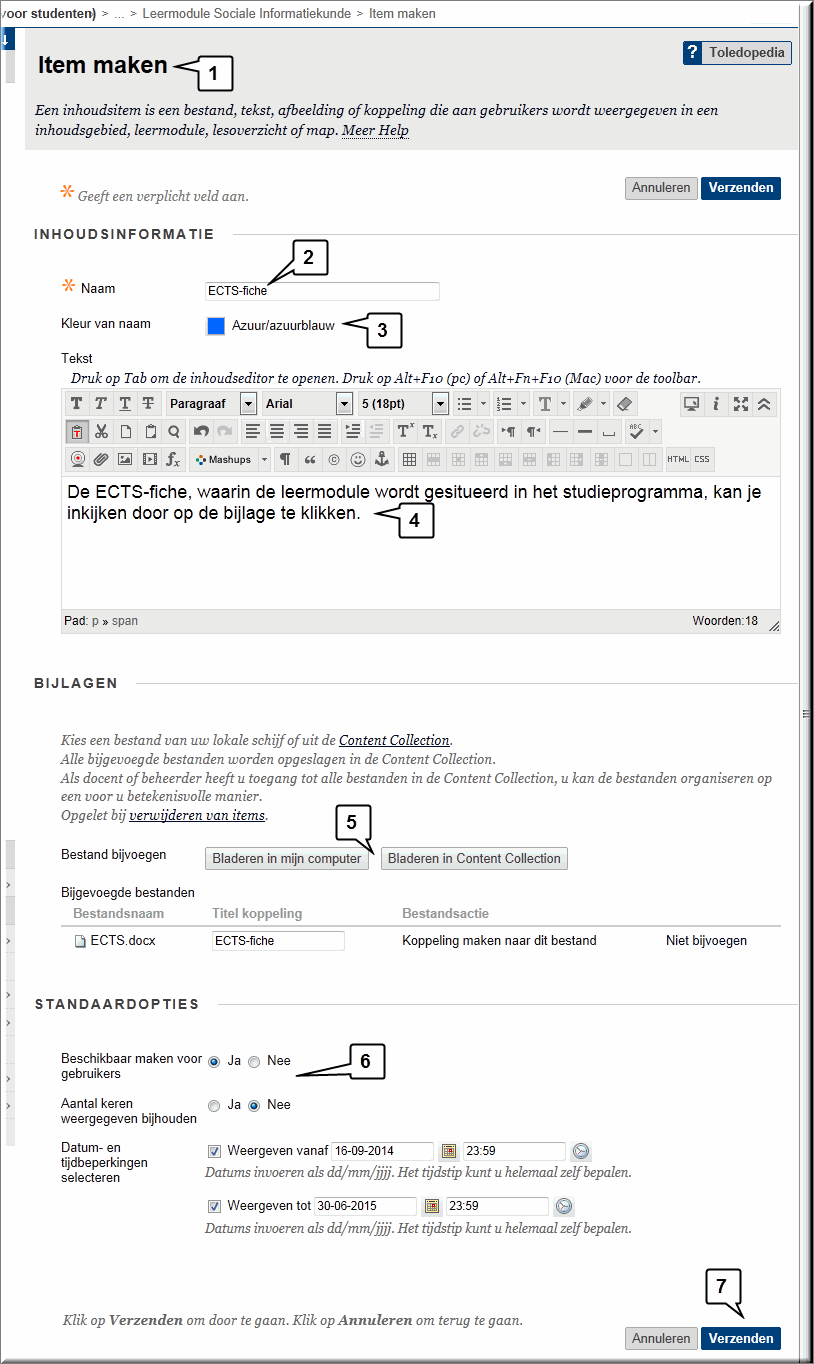Open clock time picker for Weergeven tot
The width and height of the screenshot is (814, 1364).
click(564, 1206)
